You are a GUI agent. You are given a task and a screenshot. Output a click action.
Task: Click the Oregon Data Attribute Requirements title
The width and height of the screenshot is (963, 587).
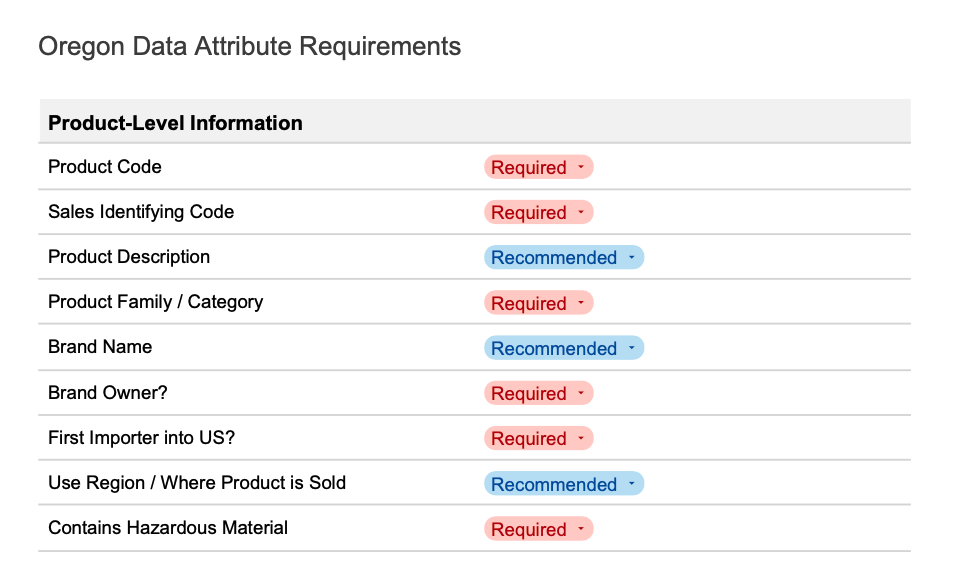[x=249, y=46]
